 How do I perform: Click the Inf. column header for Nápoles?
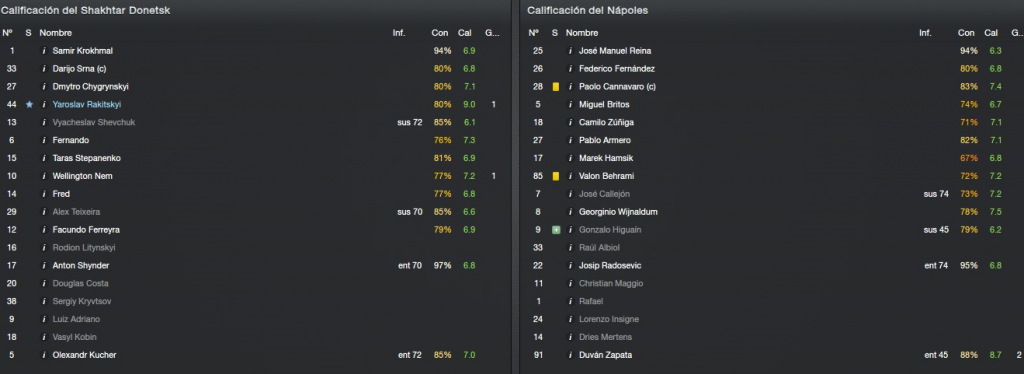click(925, 33)
